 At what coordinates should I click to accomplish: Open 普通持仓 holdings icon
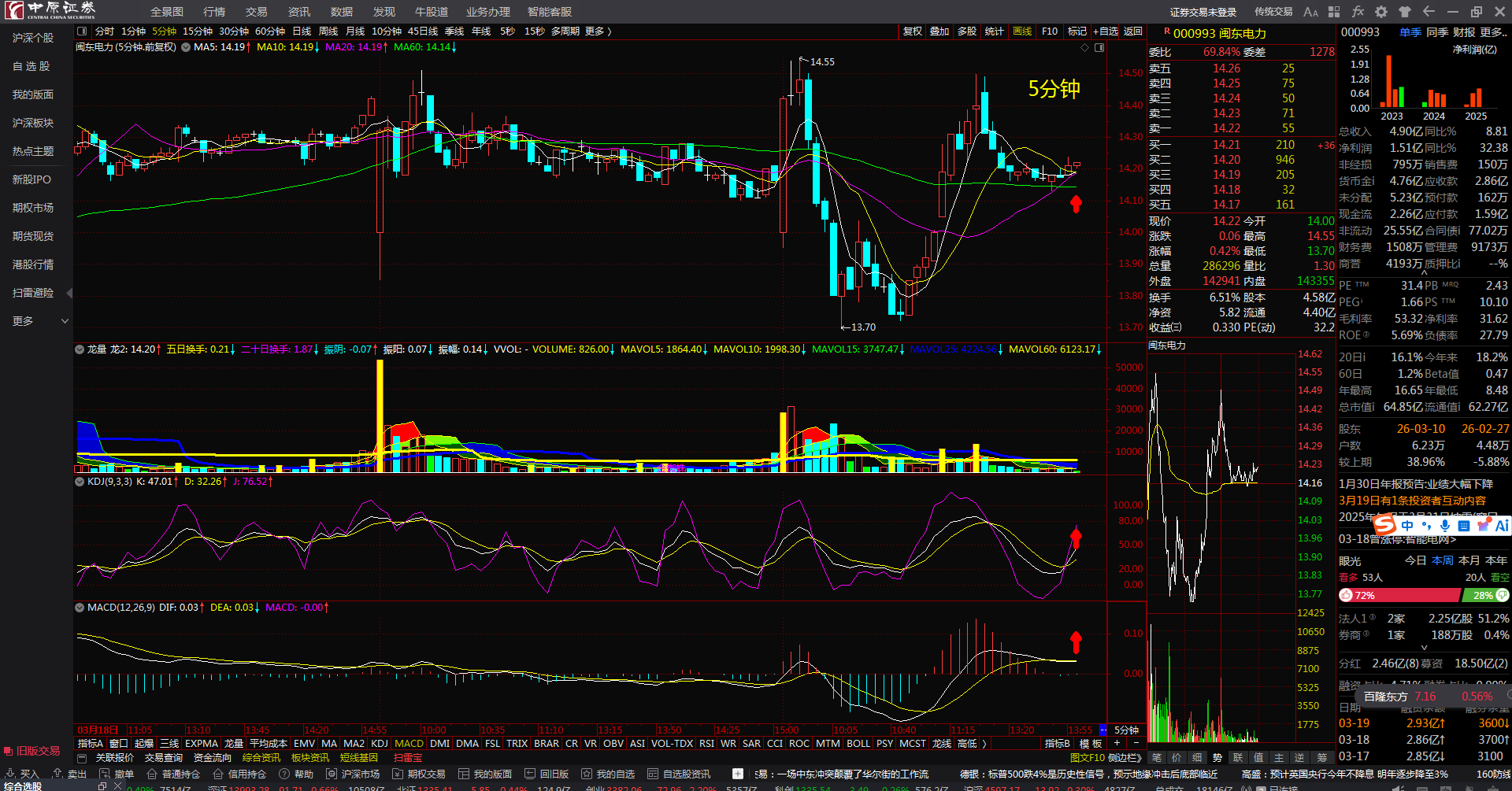coord(152,774)
